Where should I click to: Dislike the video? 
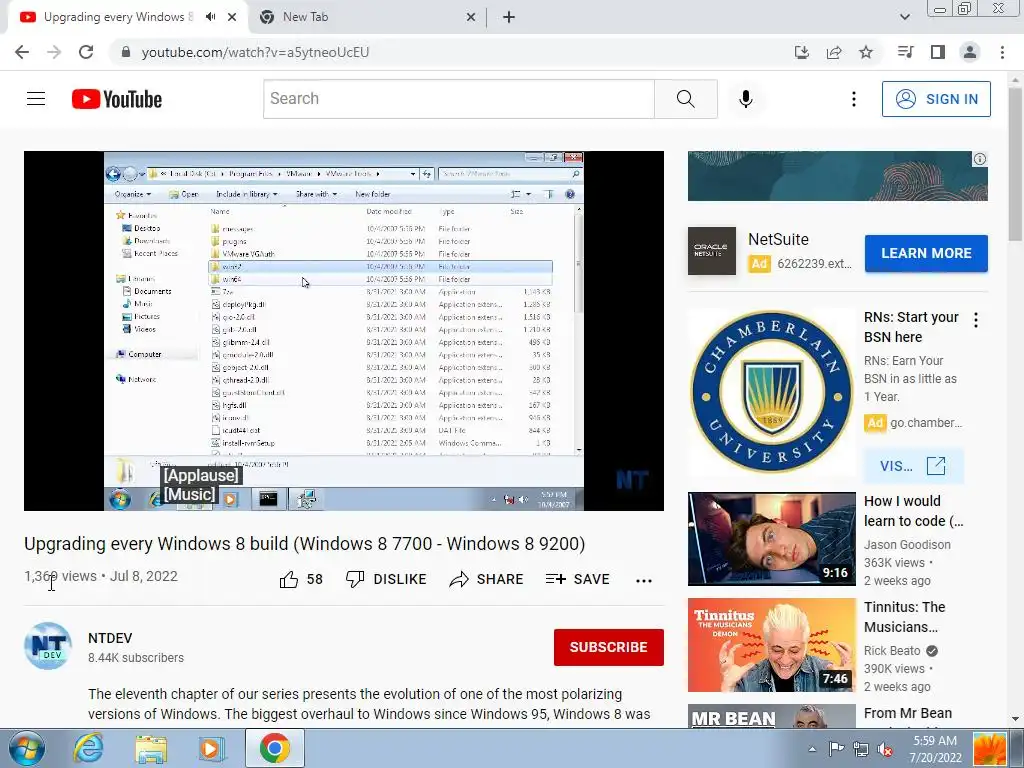(386, 579)
